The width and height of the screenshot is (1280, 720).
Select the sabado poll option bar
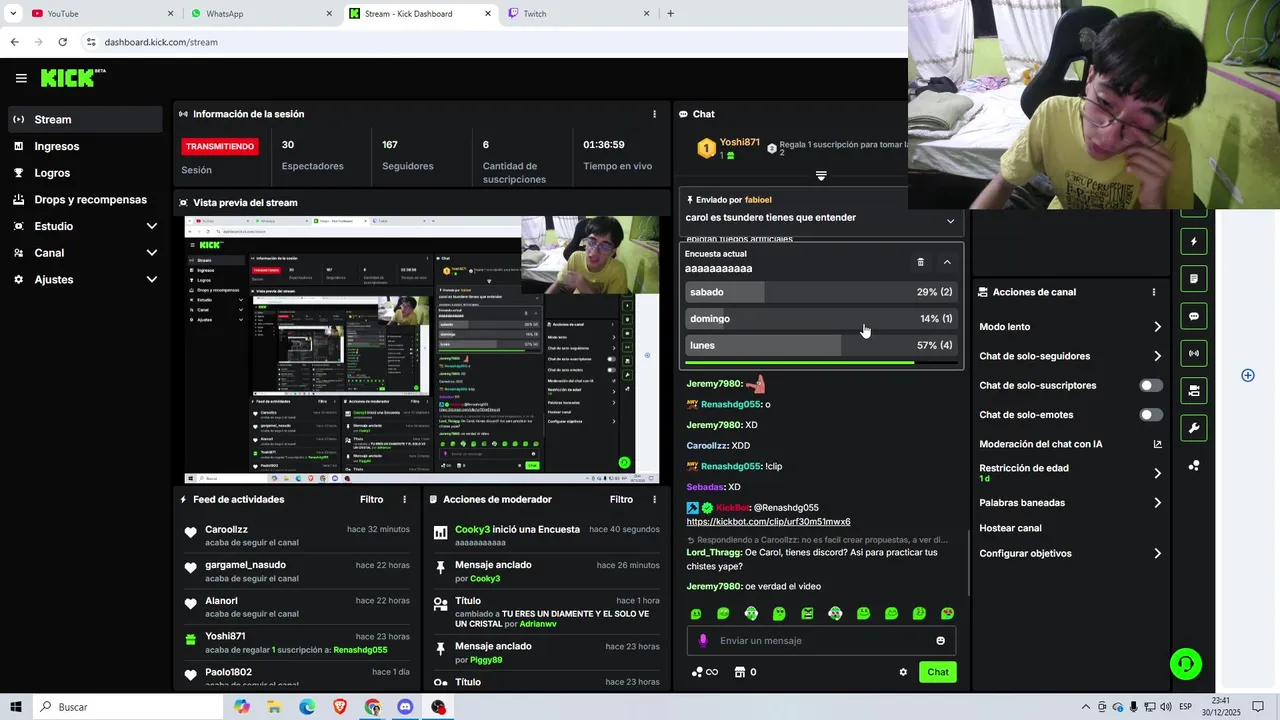click(821, 292)
